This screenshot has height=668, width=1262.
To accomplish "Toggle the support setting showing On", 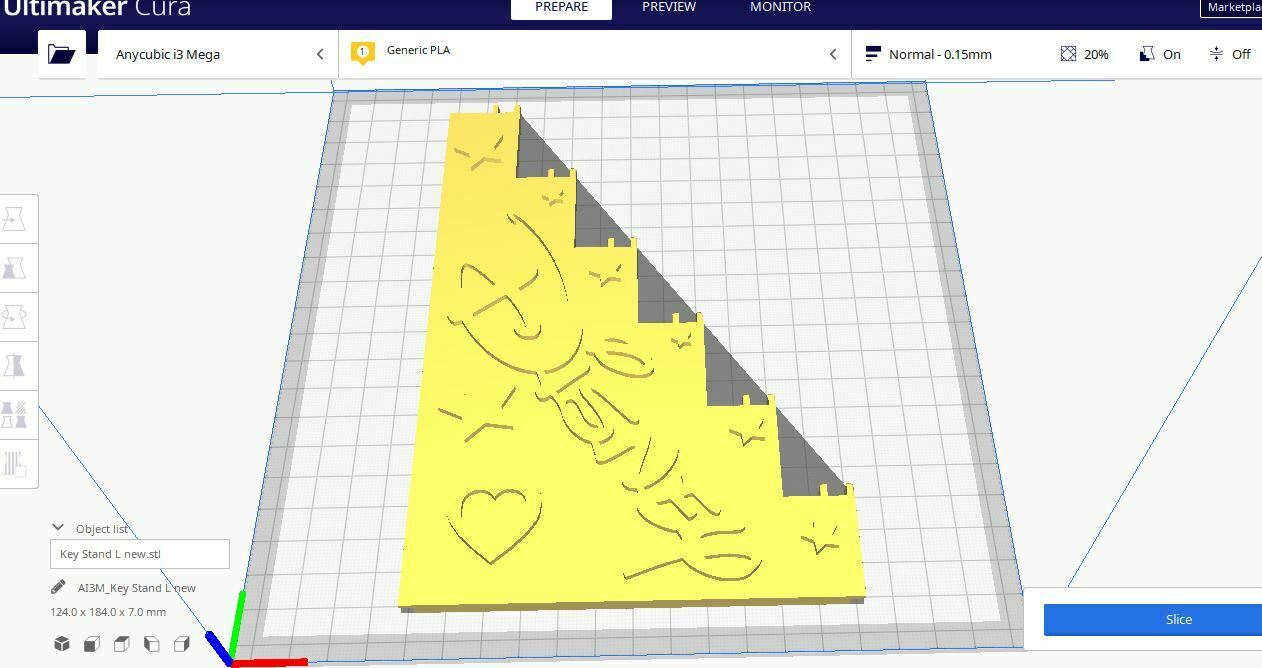I will (x=1160, y=54).
